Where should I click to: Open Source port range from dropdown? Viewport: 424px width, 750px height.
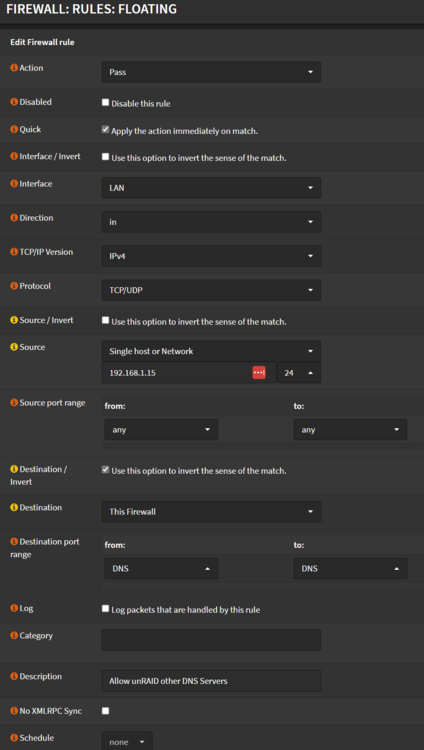[x=161, y=430]
